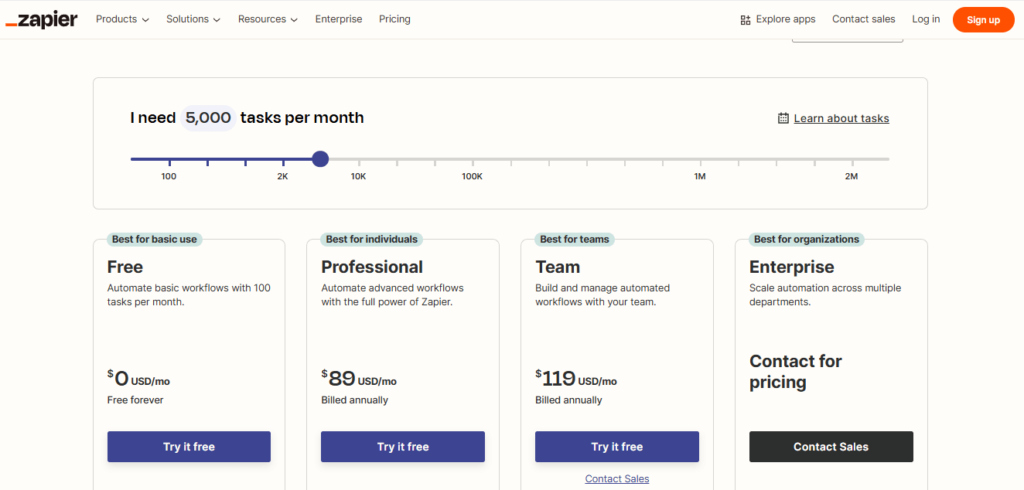Image resolution: width=1024 pixels, height=490 pixels.
Task: Set slider to the 1M tick
Action: (700, 161)
